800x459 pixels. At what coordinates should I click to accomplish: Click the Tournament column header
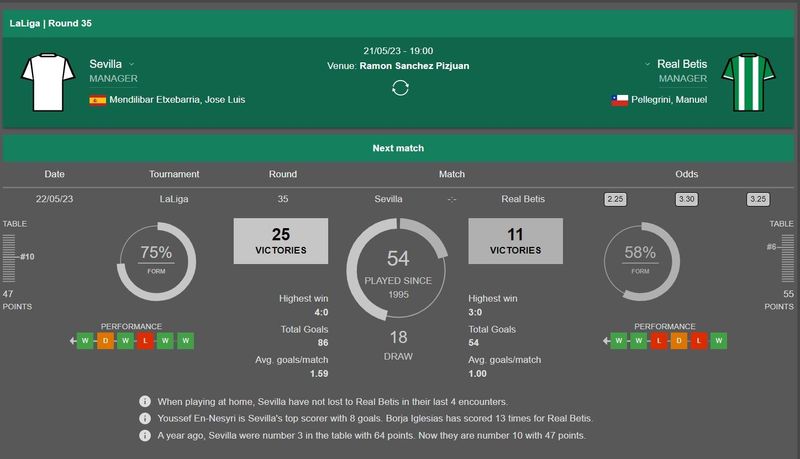tap(174, 174)
